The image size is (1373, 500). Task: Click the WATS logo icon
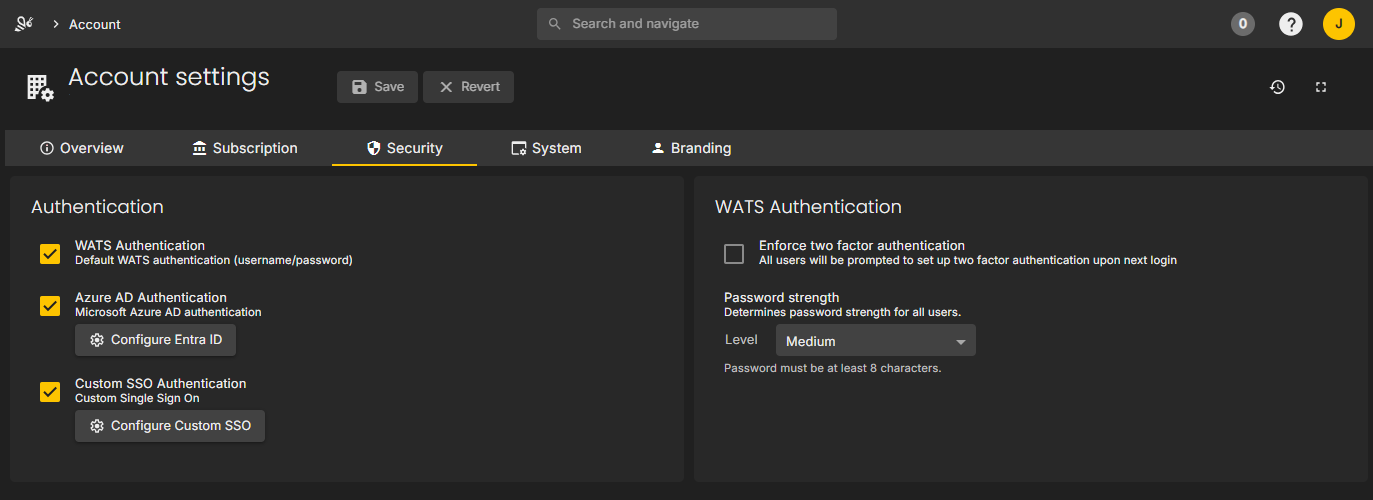25,24
